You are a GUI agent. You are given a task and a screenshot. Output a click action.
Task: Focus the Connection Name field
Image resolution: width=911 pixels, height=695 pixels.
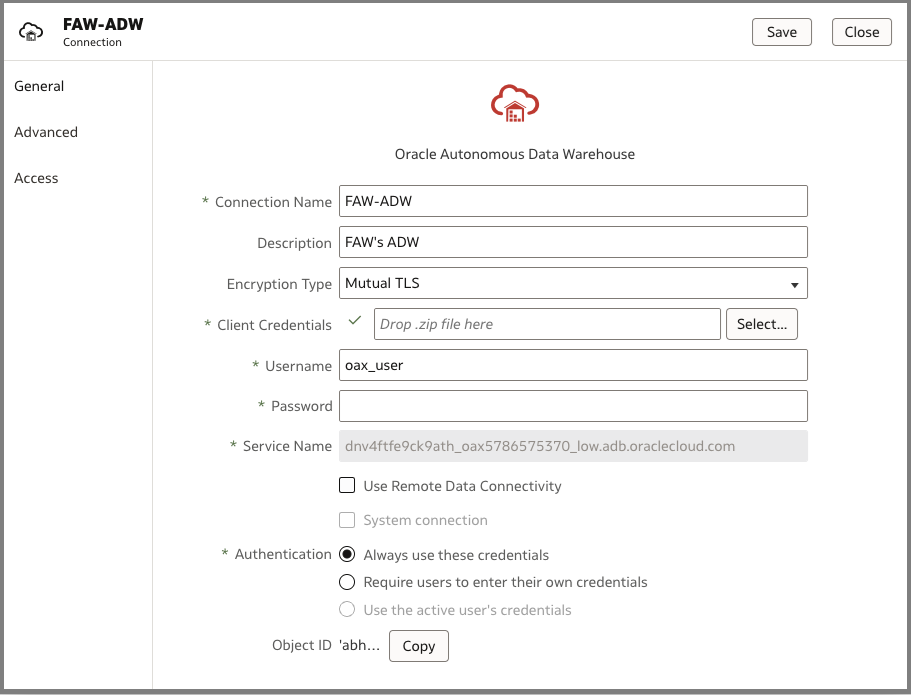pos(573,201)
